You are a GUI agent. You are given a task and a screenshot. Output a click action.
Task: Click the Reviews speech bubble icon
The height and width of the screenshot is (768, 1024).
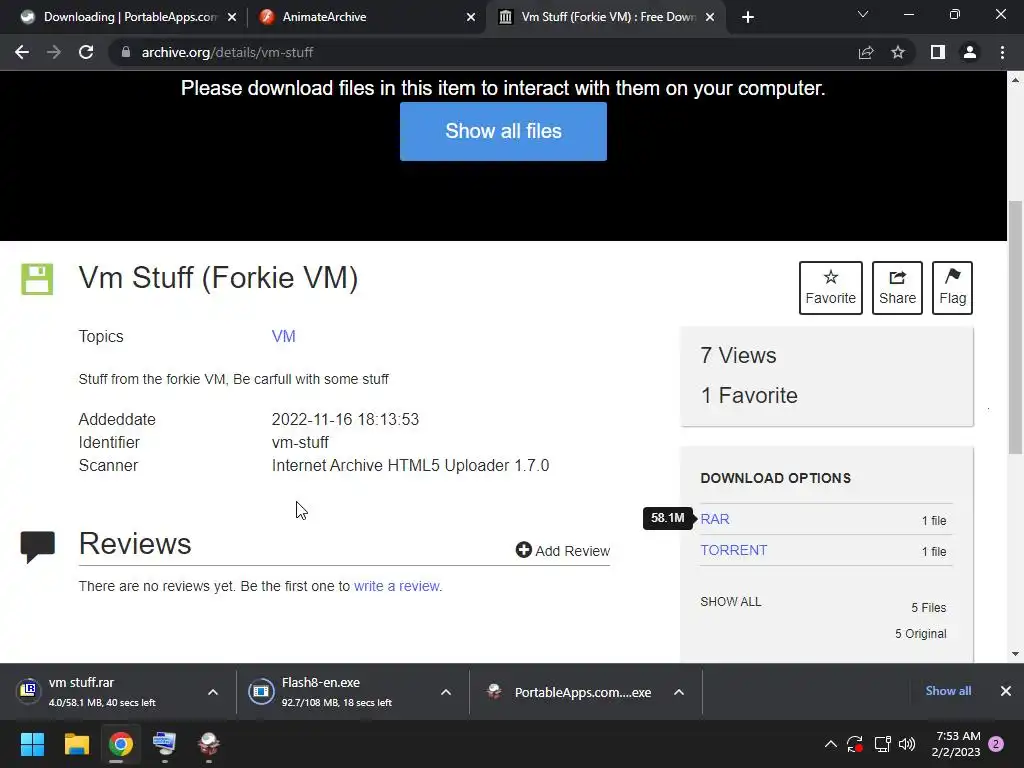coord(37,547)
